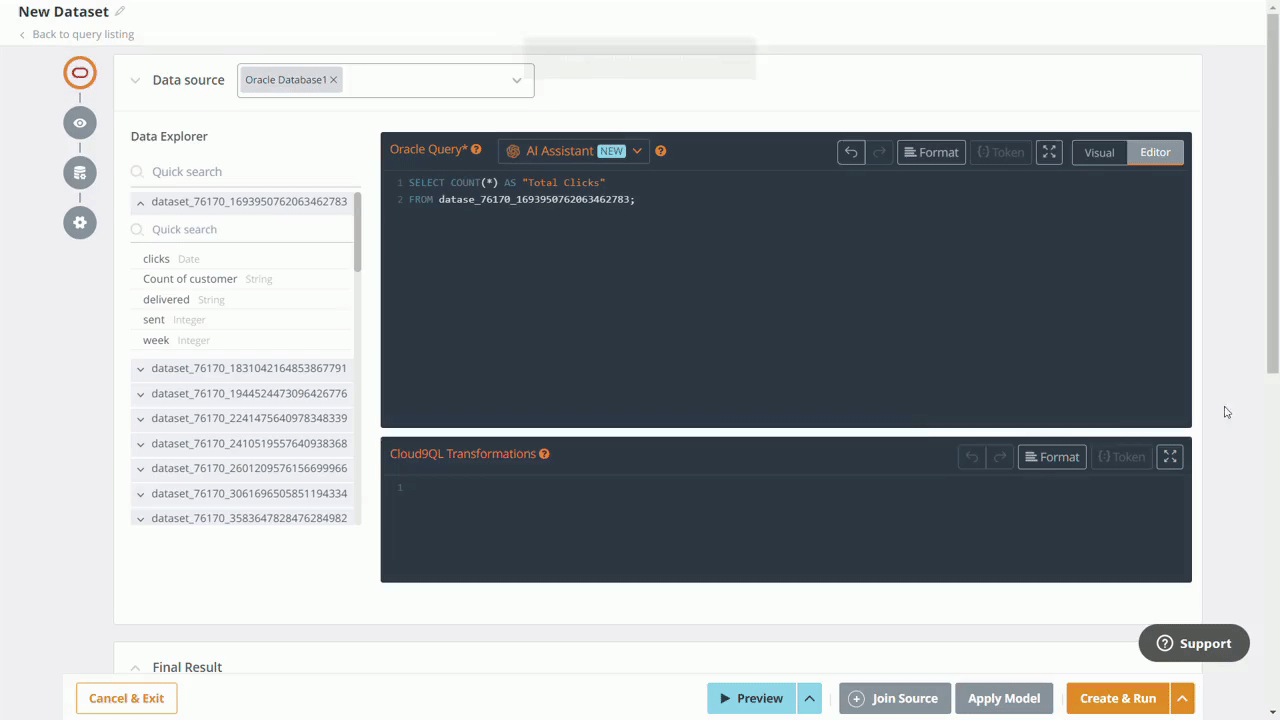Switch query mode to Editor
The height and width of the screenshot is (720, 1280).
point(1155,152)
